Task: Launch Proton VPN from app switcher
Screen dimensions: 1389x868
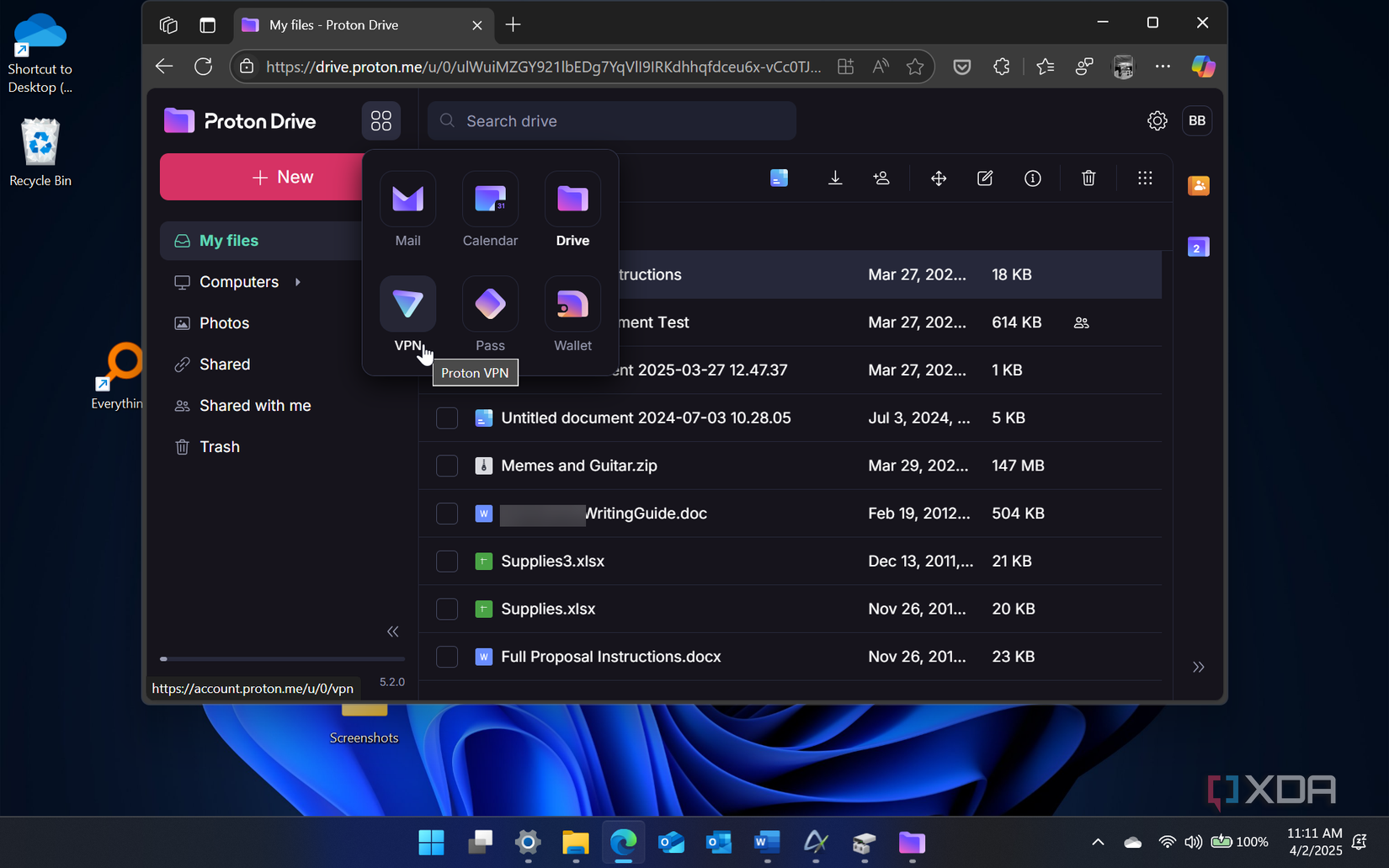Action: pyautogui.click(x=407, y=314)
